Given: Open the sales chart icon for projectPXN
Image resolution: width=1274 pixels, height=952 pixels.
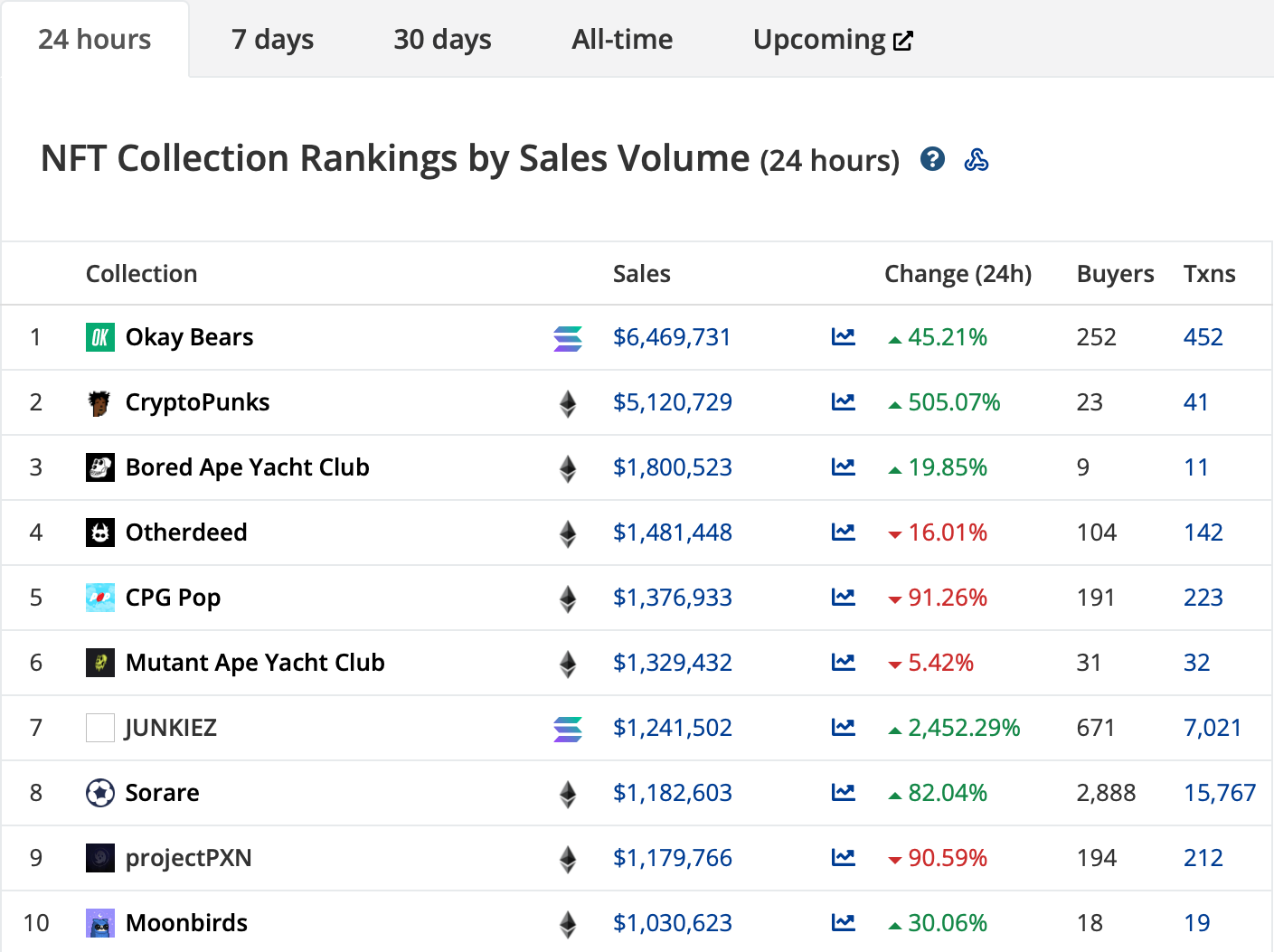Looking at the screenshot, I should click(844, 858).
